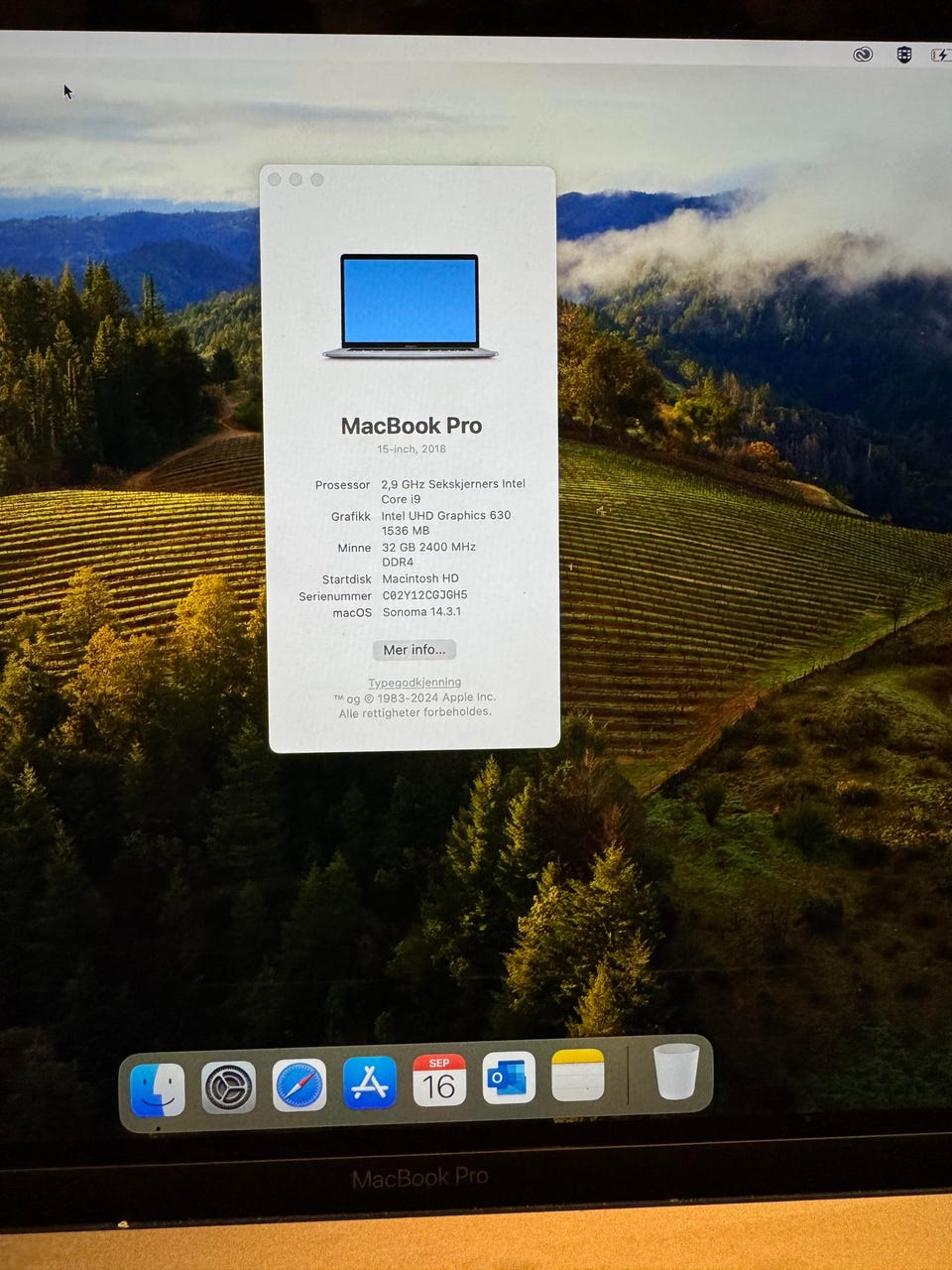
Task: Click the 'Startdisk' label
Action: coord(347,579)
